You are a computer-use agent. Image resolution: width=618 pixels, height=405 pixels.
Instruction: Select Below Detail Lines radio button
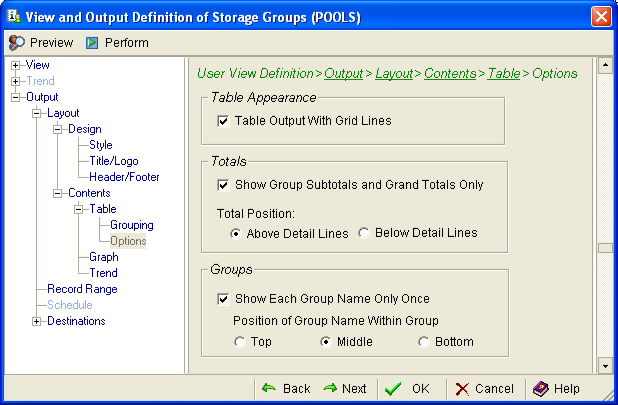(x=364, y=233)
